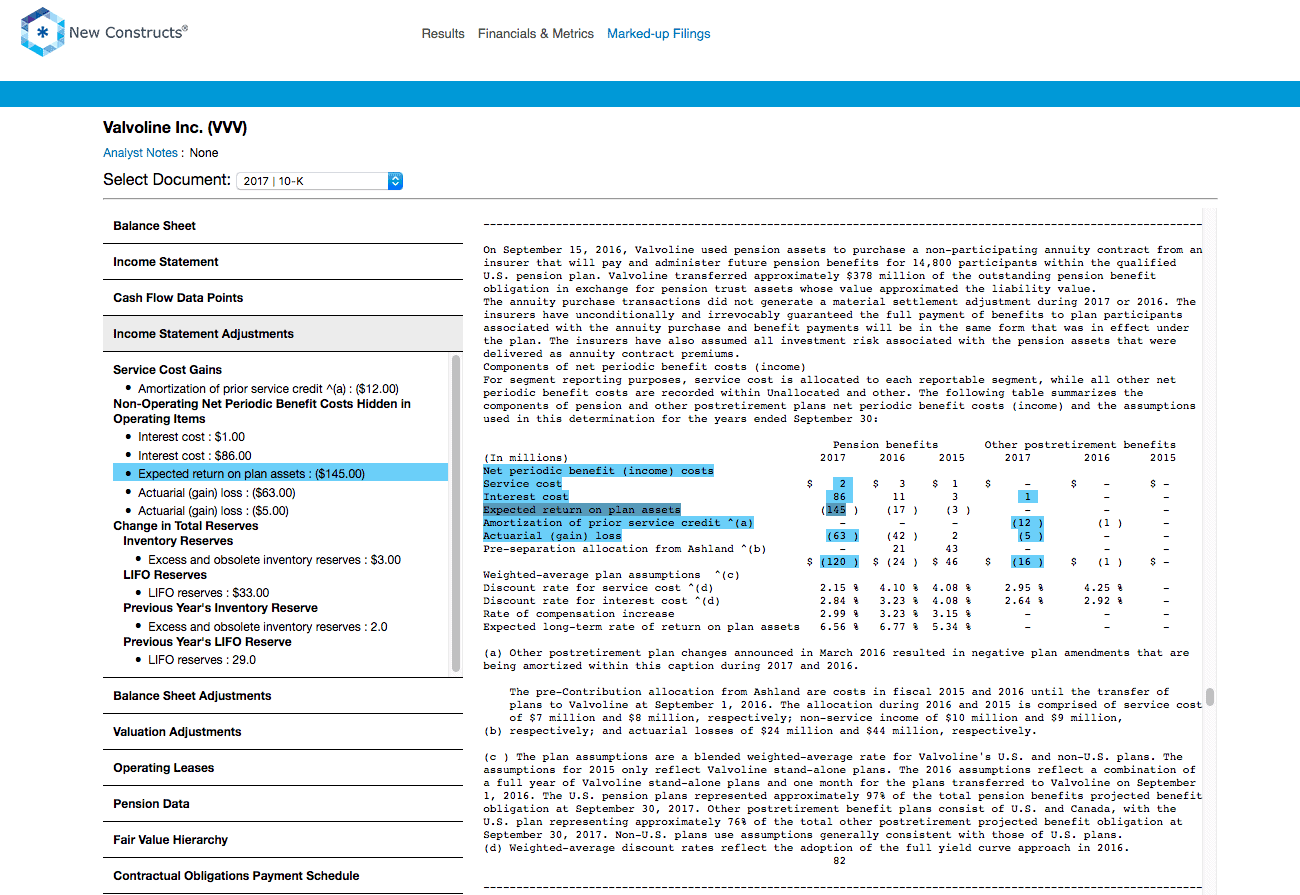Click the Service Cost Gains heading

point(167,370)
